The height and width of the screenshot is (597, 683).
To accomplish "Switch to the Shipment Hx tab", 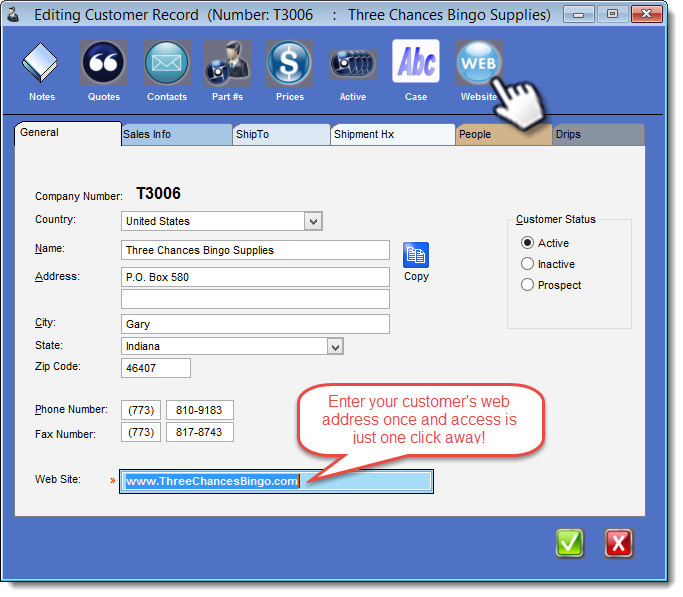I will 392,134.
